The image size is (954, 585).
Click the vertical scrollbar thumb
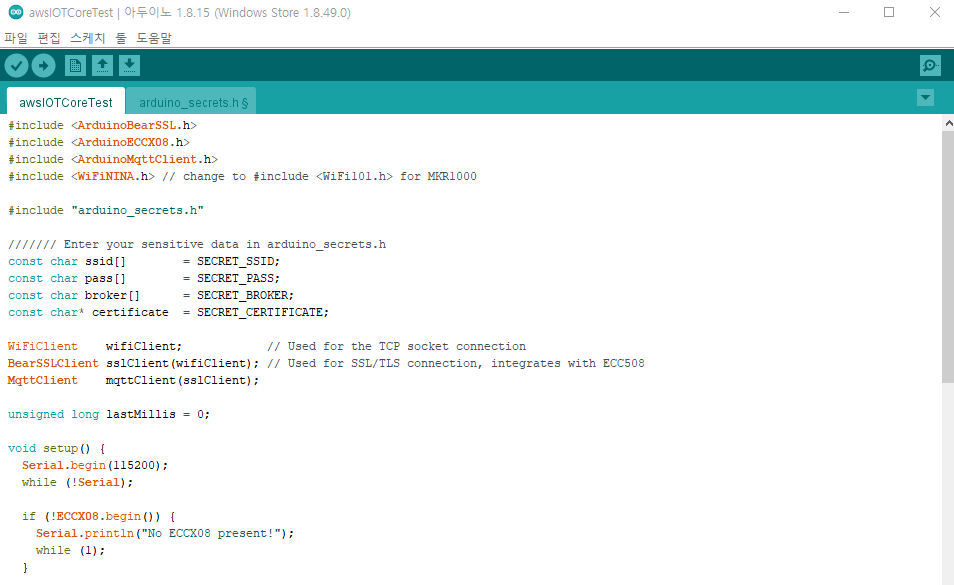[948, 257]
